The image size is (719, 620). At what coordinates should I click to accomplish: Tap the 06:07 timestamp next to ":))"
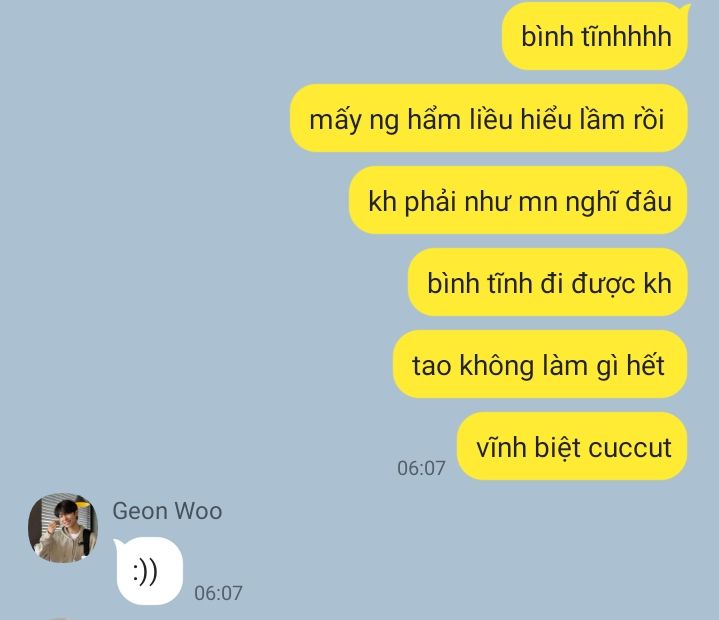(218, 593)
